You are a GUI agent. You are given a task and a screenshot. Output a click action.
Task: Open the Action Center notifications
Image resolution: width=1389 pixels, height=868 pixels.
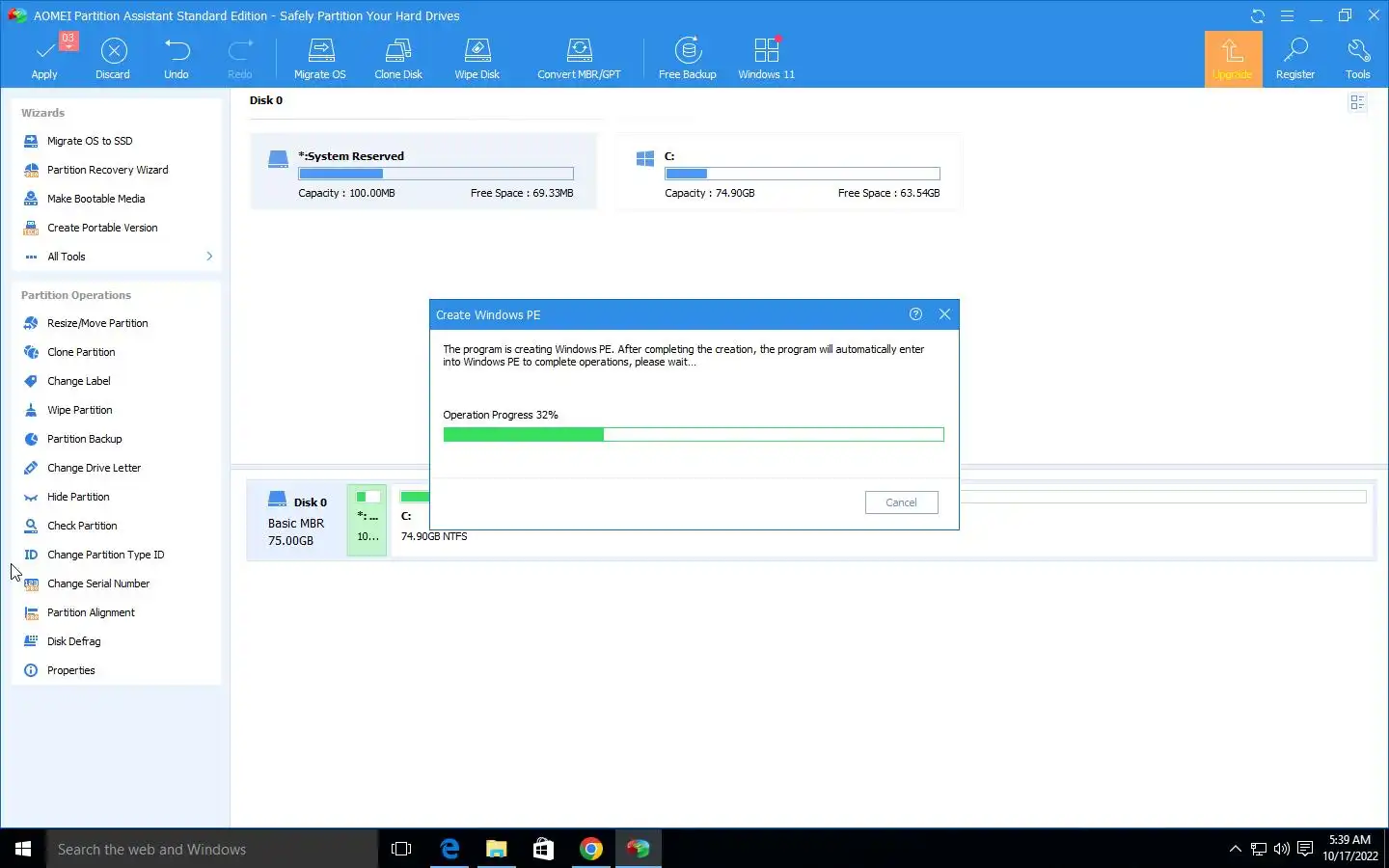pos(1305,849)
